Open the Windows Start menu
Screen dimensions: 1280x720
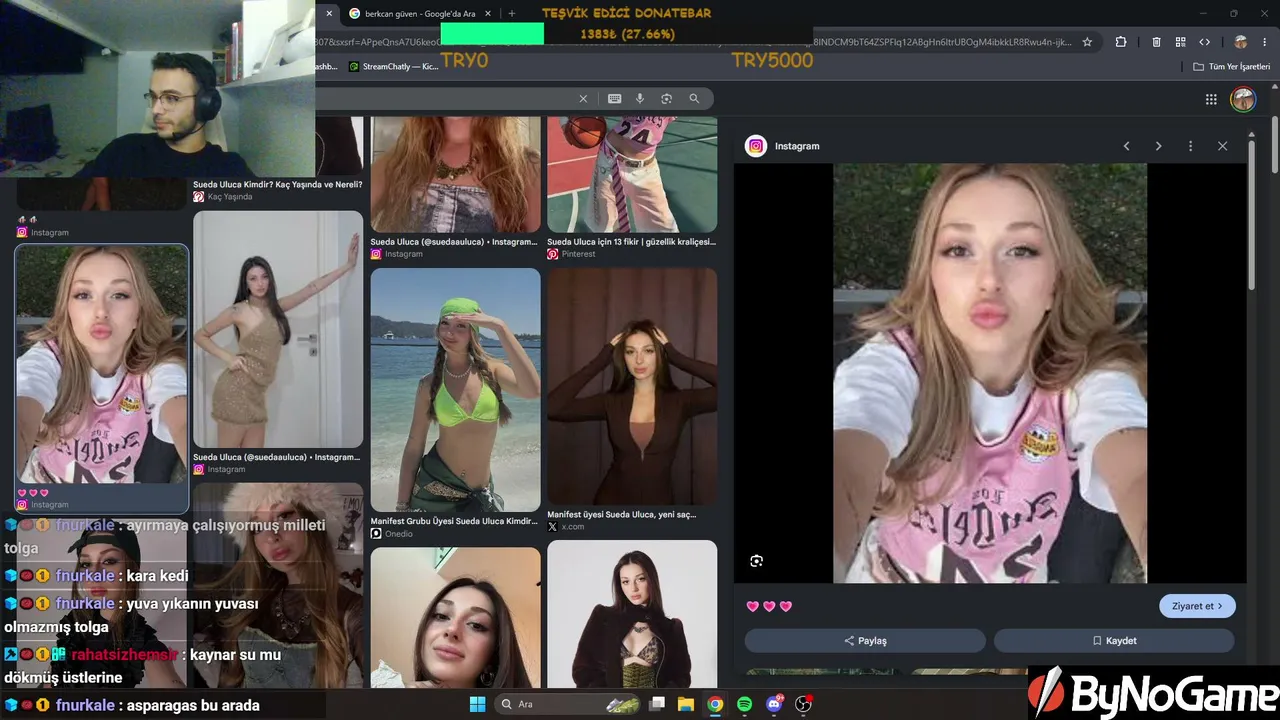click(x=477, y=704)
